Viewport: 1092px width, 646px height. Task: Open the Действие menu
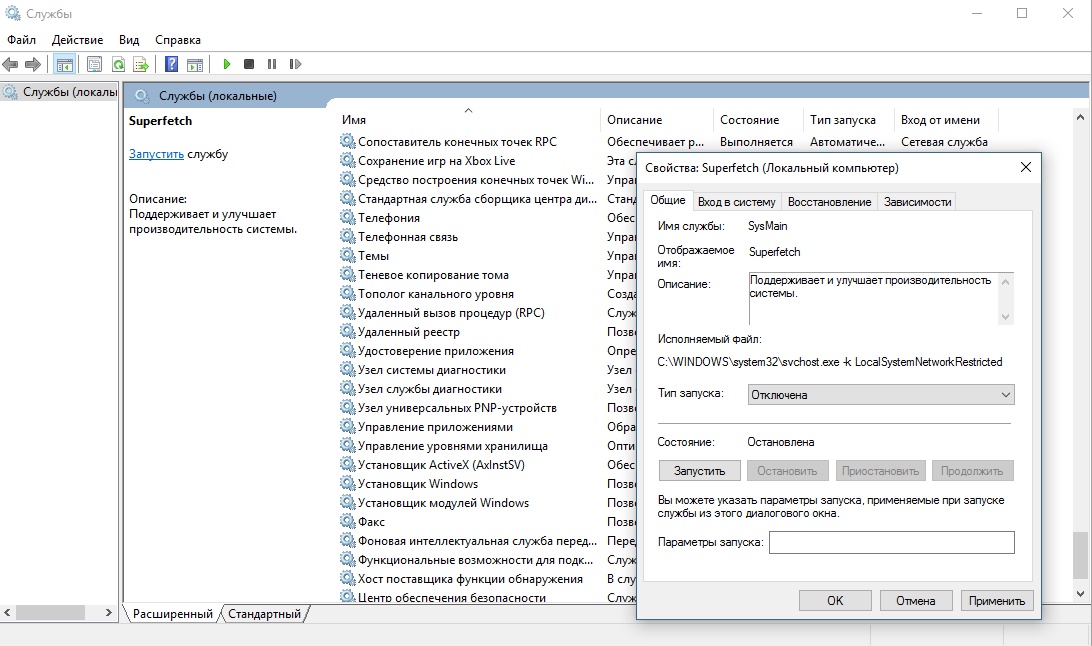tap(77, 39)
